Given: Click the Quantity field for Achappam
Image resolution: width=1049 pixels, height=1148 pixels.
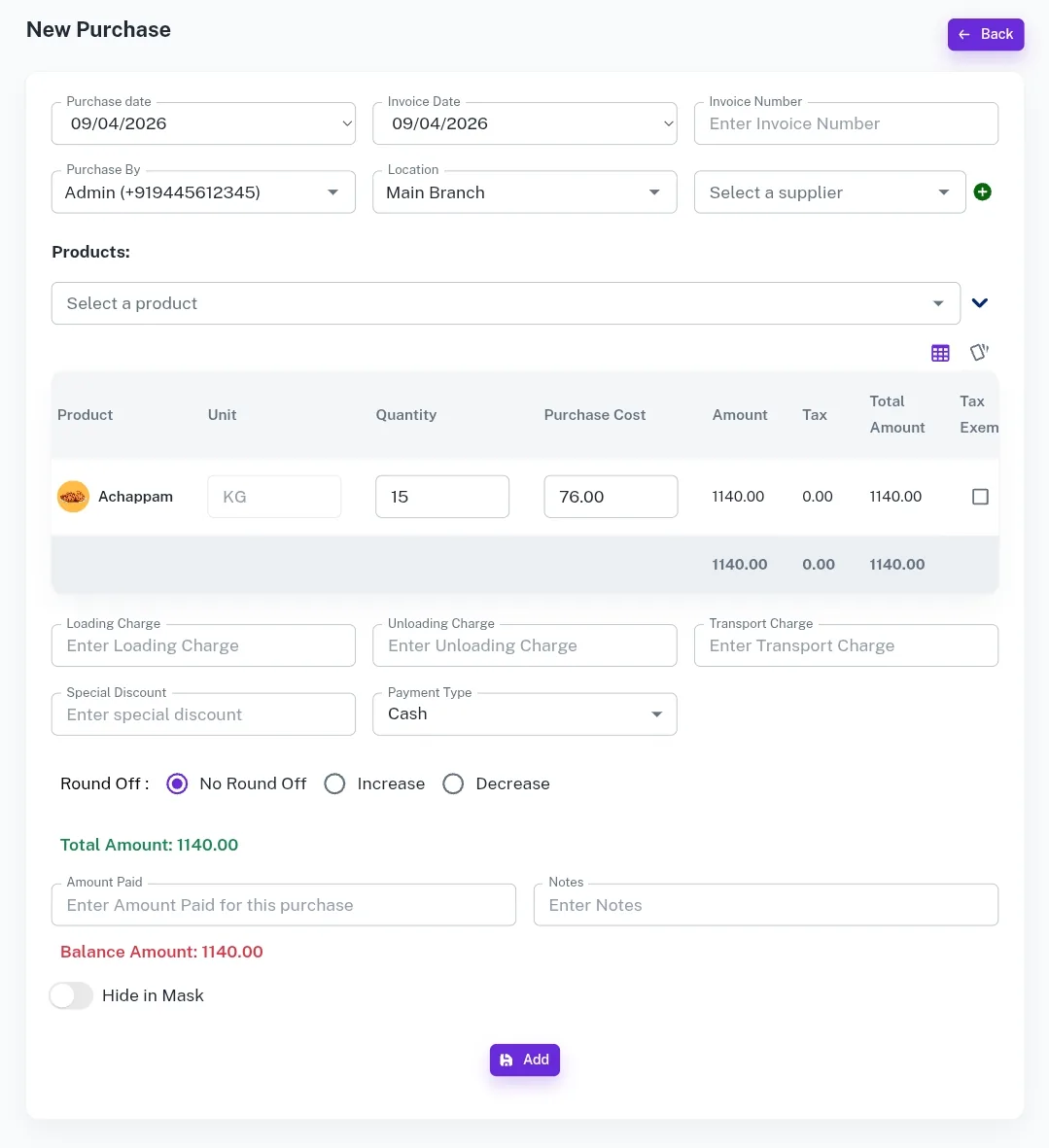Looking at the screenshot, I should click(442, 497).
